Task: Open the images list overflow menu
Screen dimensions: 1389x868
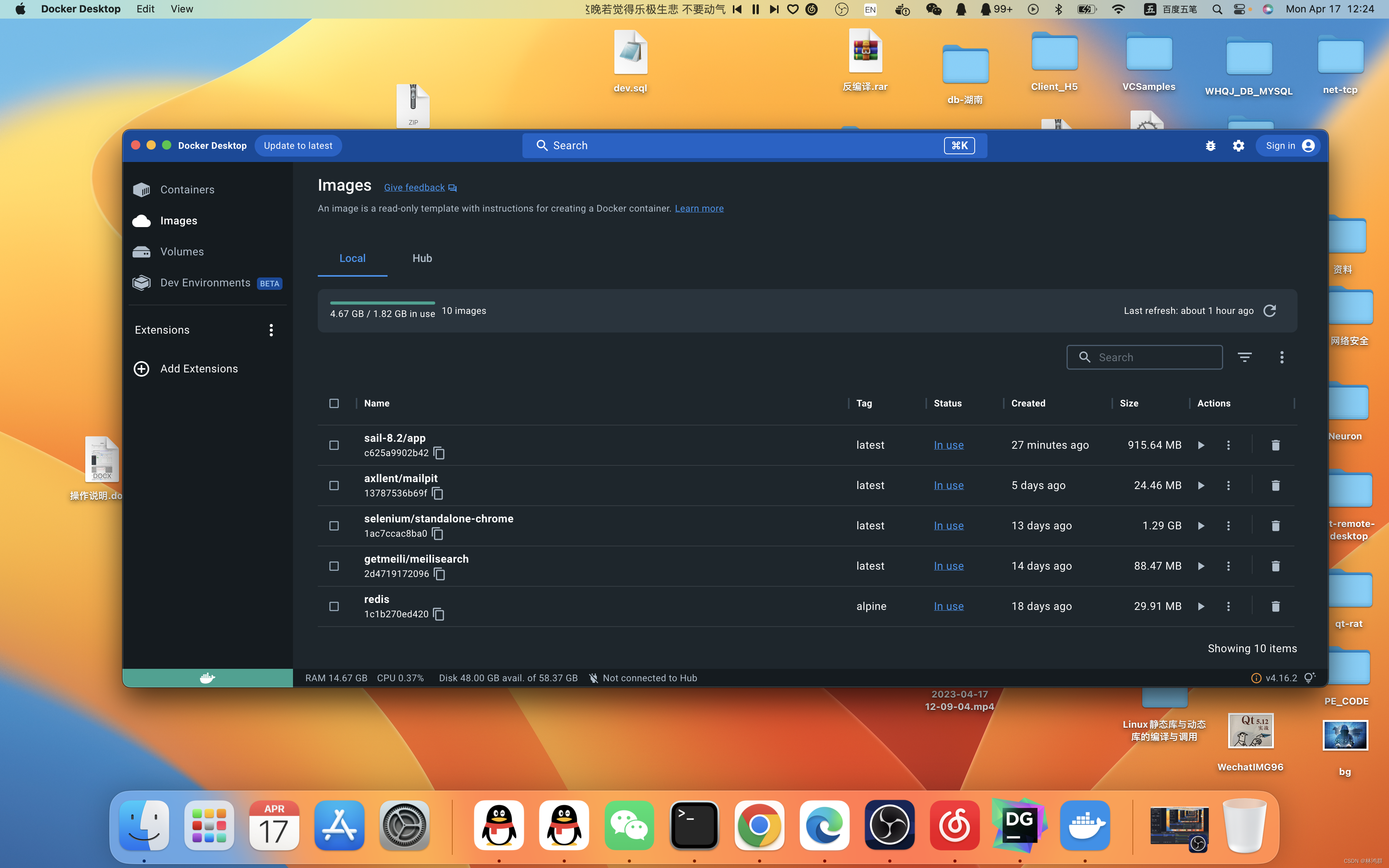Action: click(1282, 358)
